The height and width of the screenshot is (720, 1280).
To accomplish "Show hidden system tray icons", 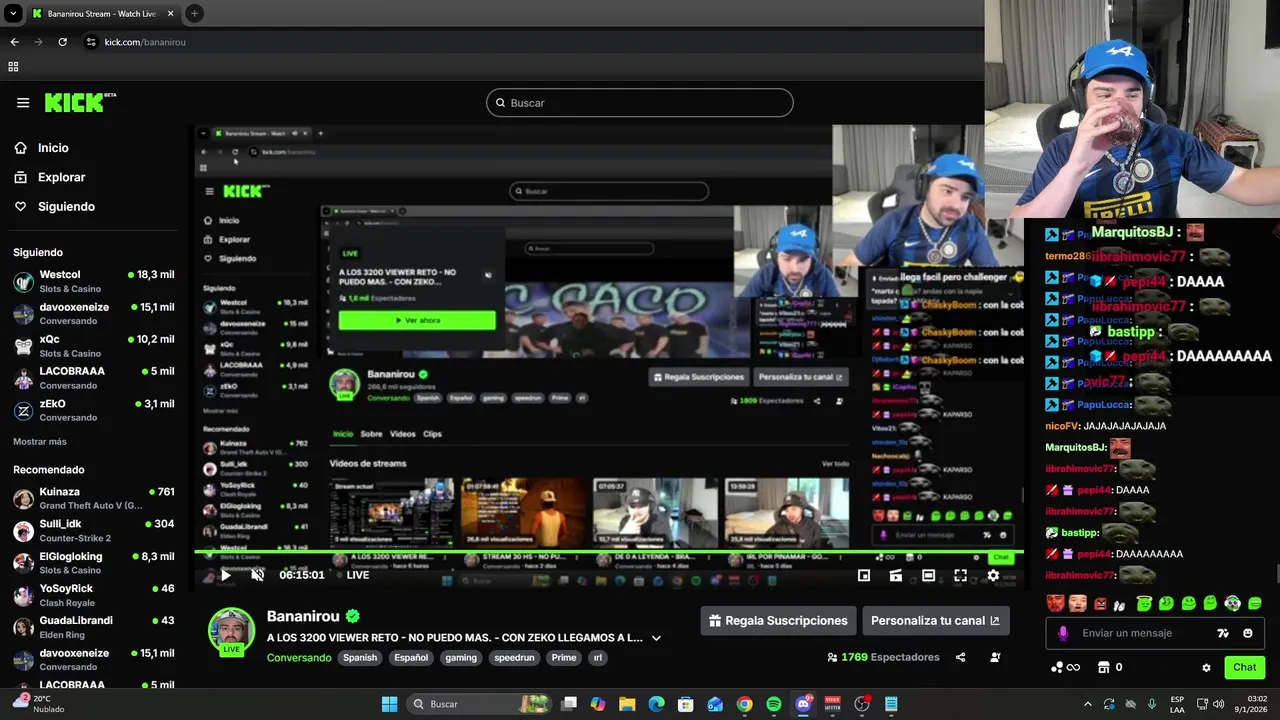I will [x=1088, y=704].
